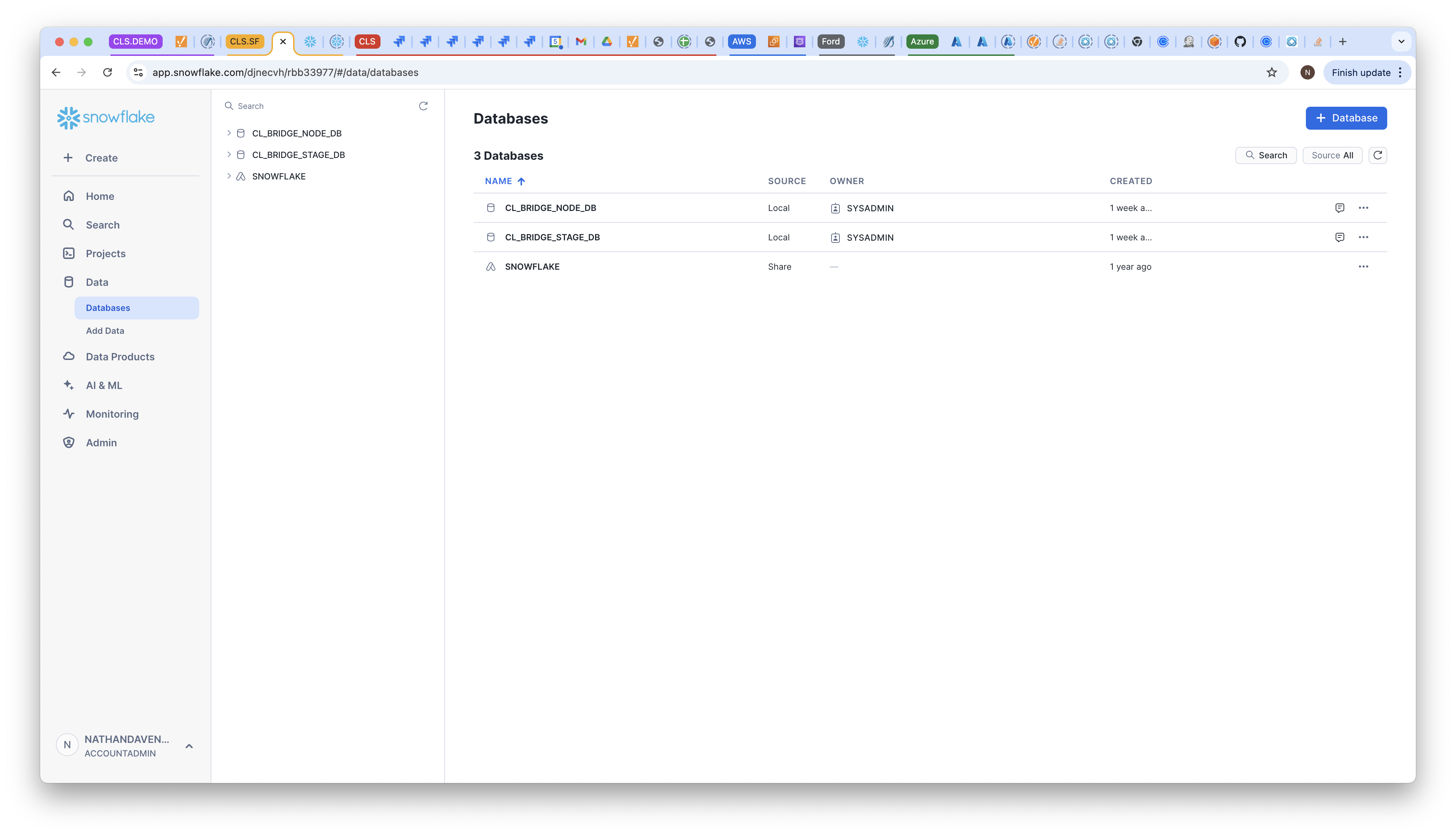
Task: Expand CL_BRIDGE_NODE_DB in object tree
Action: (229, 133)
